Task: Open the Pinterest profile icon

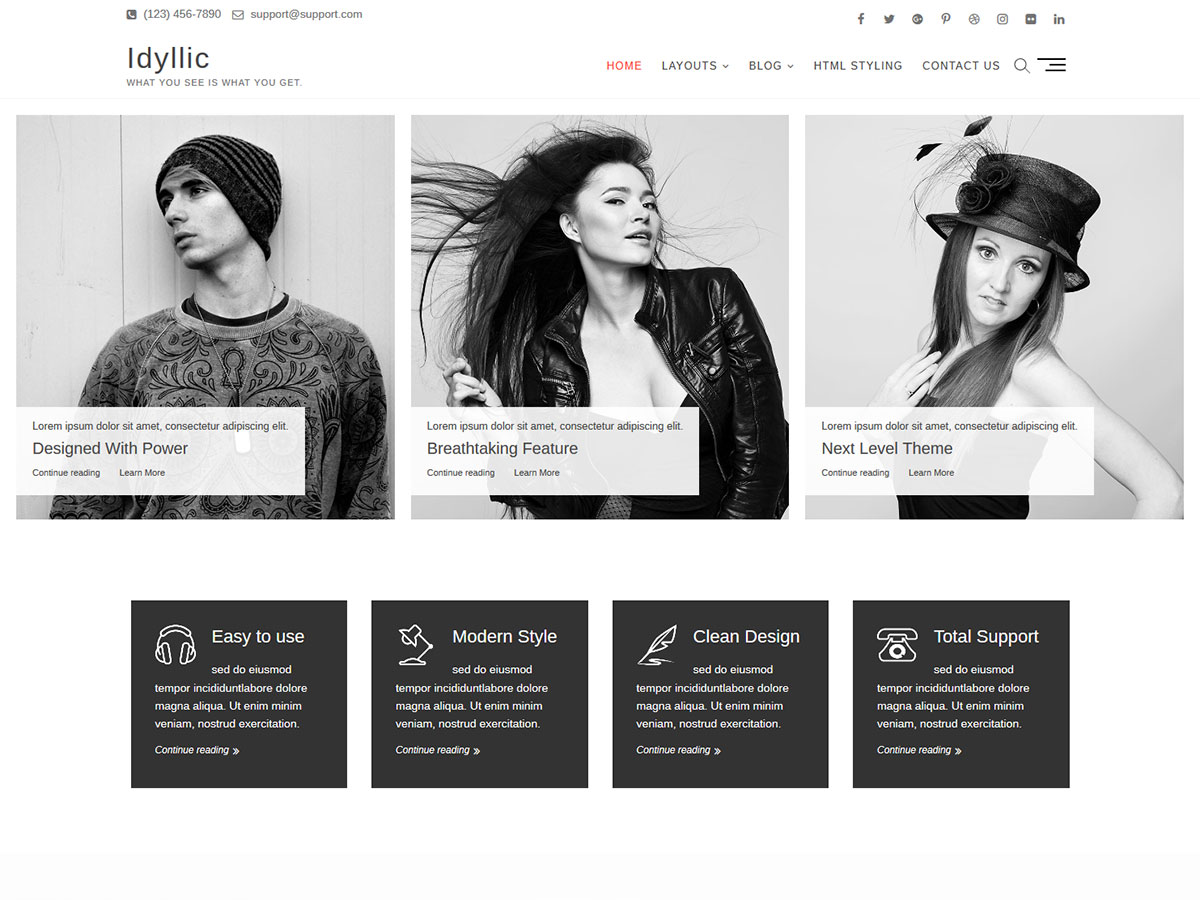Action: click(x=945, y=19)
